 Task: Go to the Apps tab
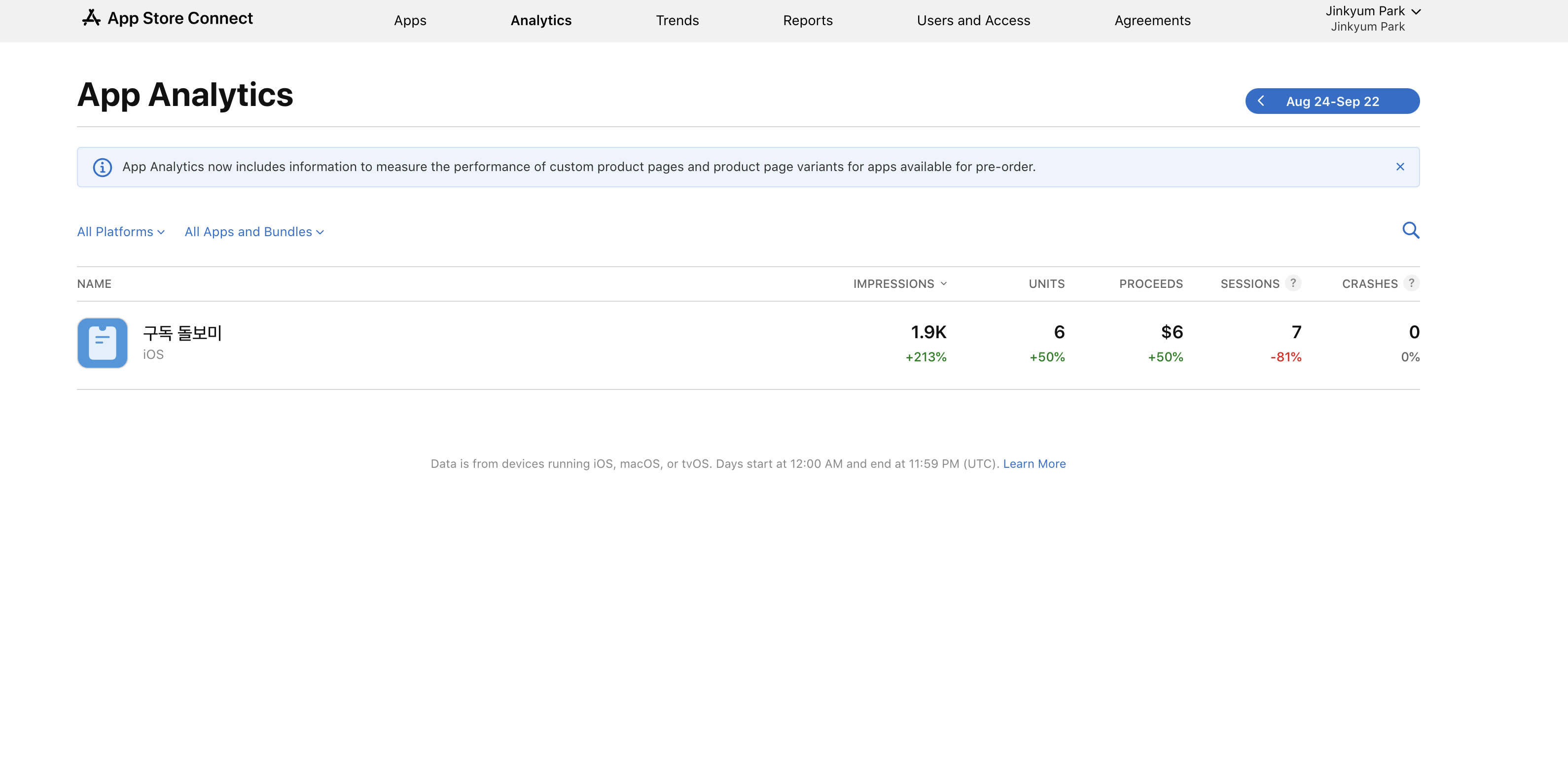coord(410,21)
